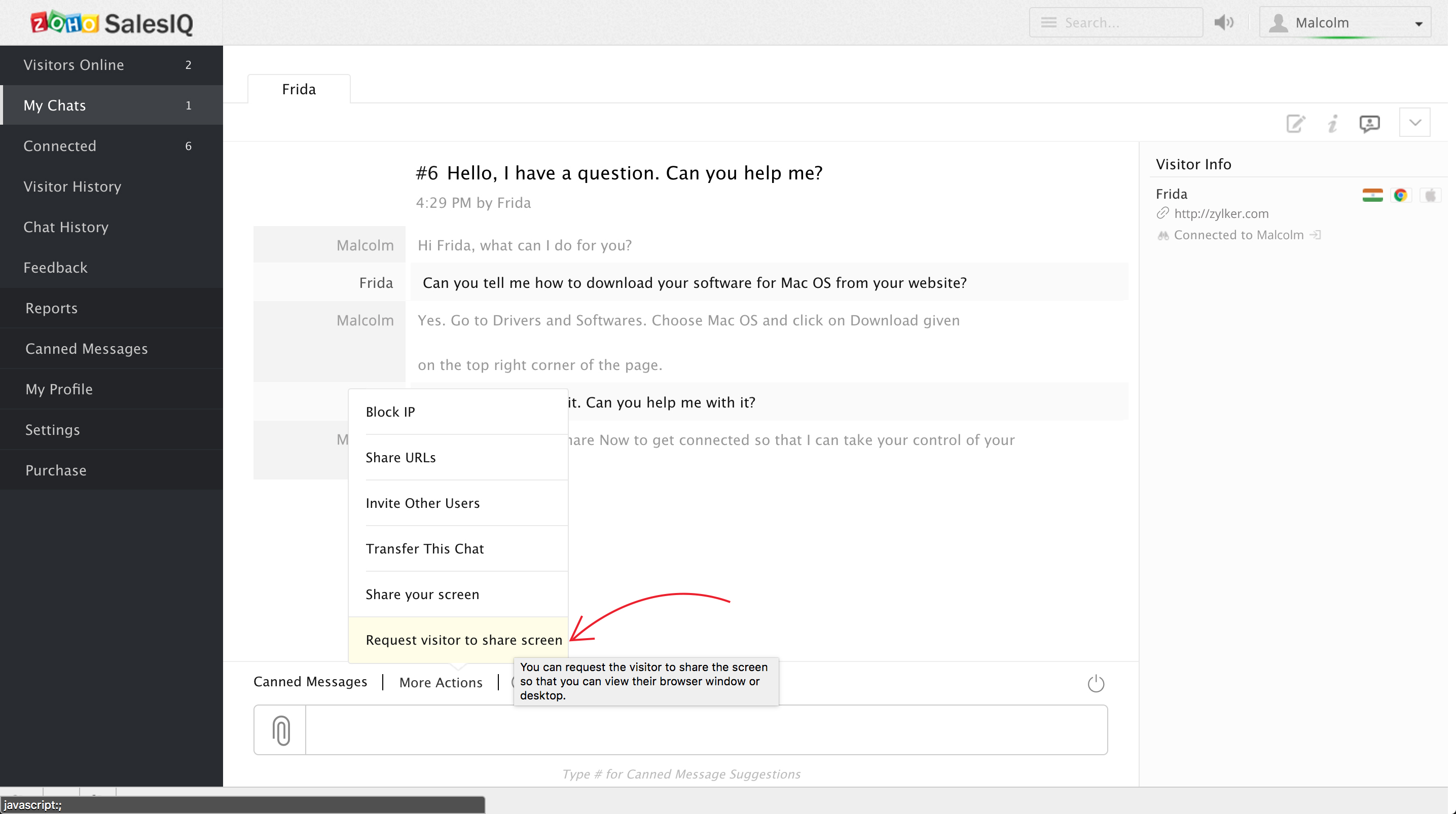Select 'Transfer This Chat' from context menu
This screenshot has height=814, width=1456.
424,548
